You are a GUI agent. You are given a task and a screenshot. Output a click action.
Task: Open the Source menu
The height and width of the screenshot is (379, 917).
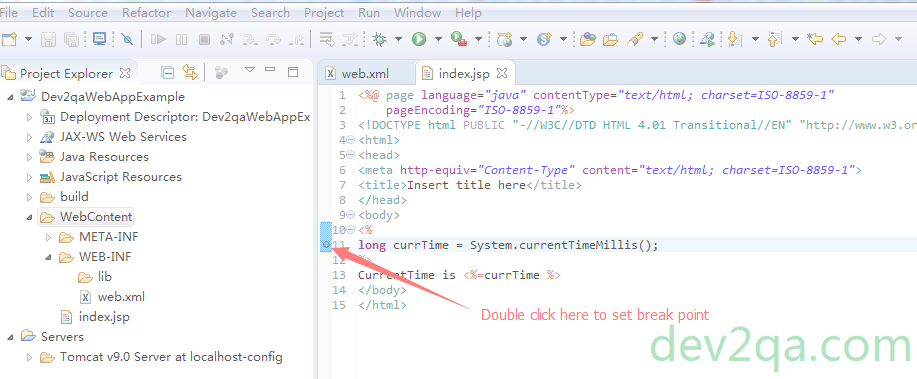(x=88, y=12)
